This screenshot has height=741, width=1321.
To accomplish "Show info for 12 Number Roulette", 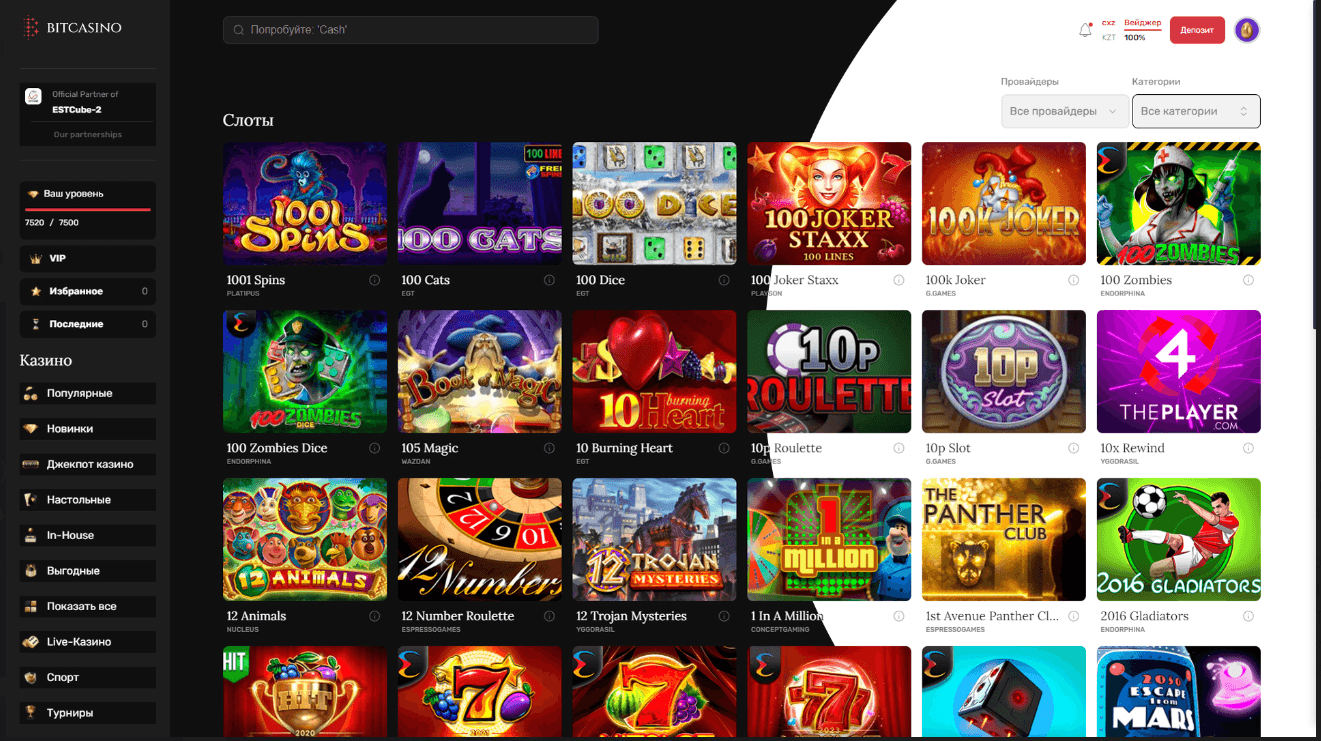I will (x=549, y=616).
